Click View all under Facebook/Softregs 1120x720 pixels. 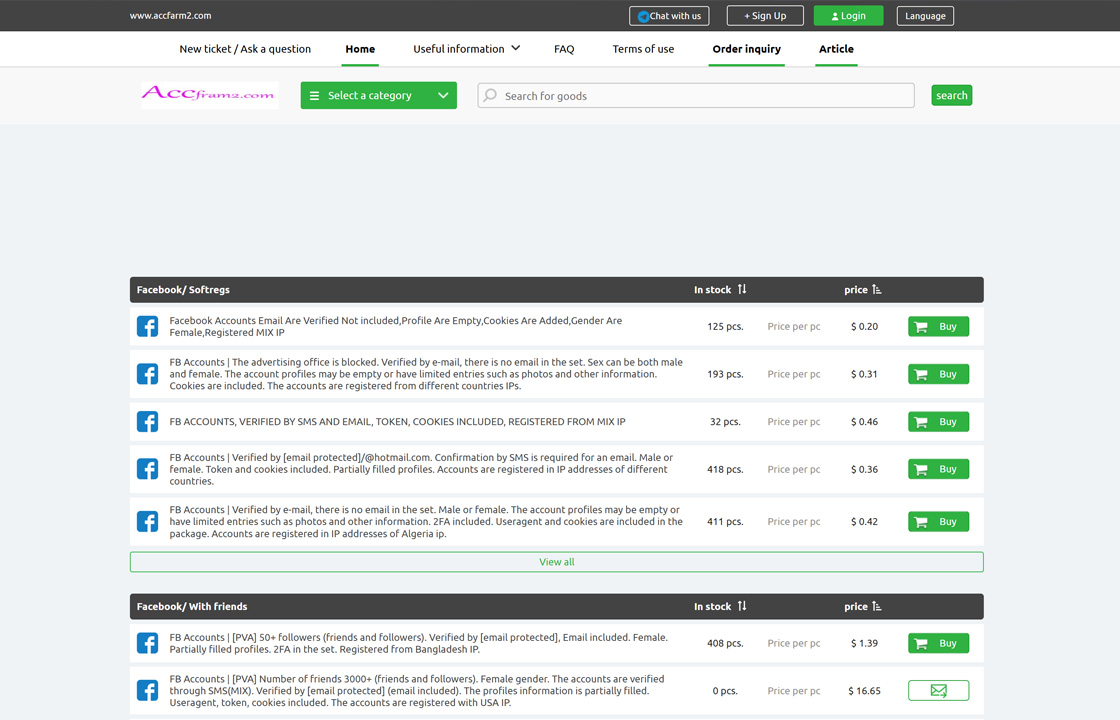click(x=556, y=561)
